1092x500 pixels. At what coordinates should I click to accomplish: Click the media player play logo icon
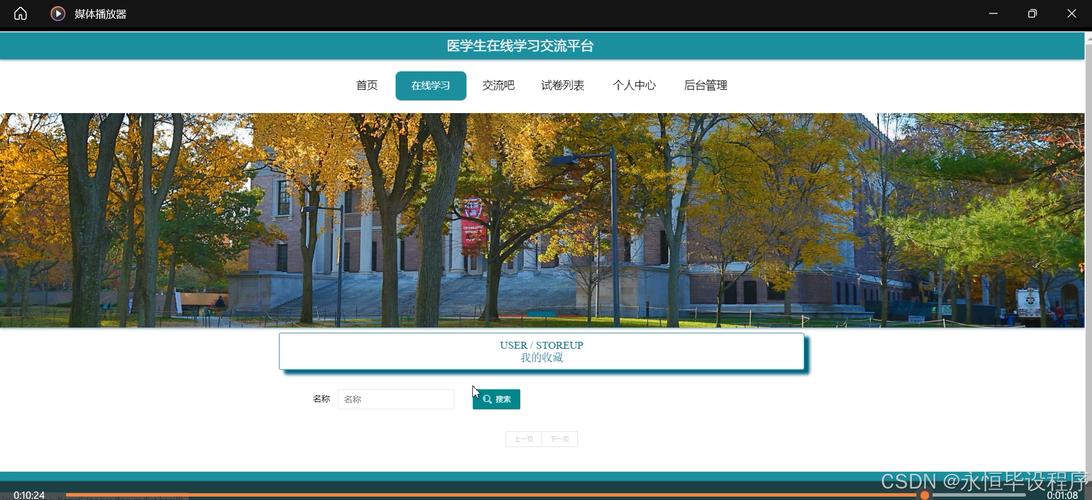click(58, 13)
